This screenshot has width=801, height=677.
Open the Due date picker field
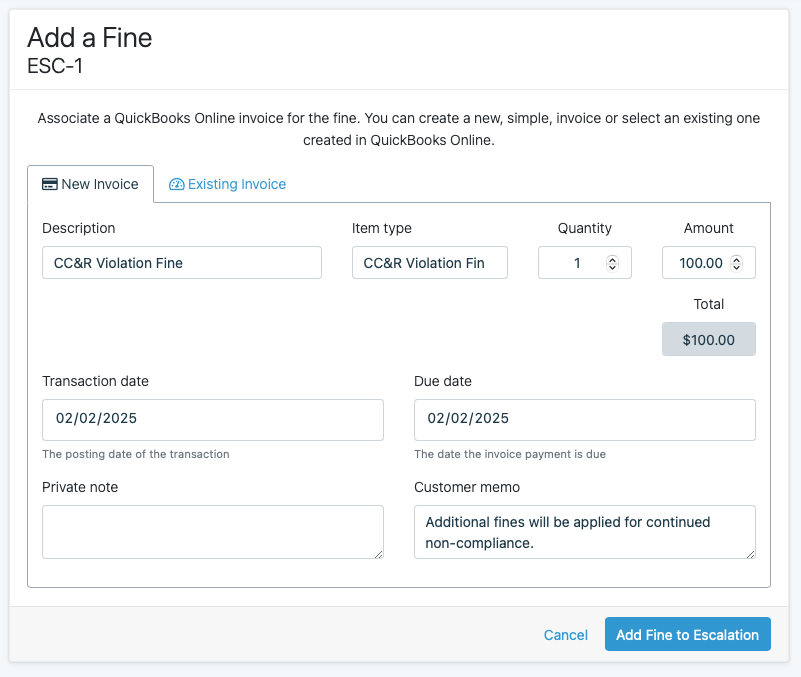pyautogui.click(x=585, y=420)
